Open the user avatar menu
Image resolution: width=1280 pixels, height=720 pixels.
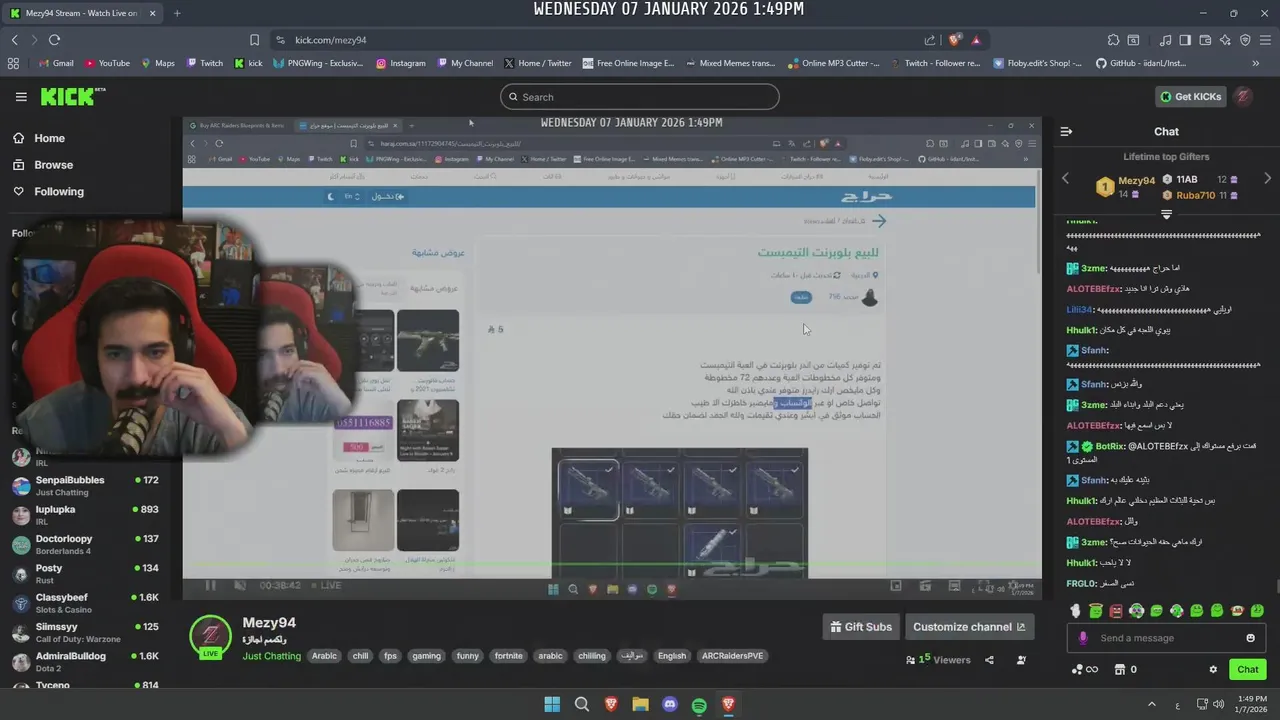[x=1243, y=97]
